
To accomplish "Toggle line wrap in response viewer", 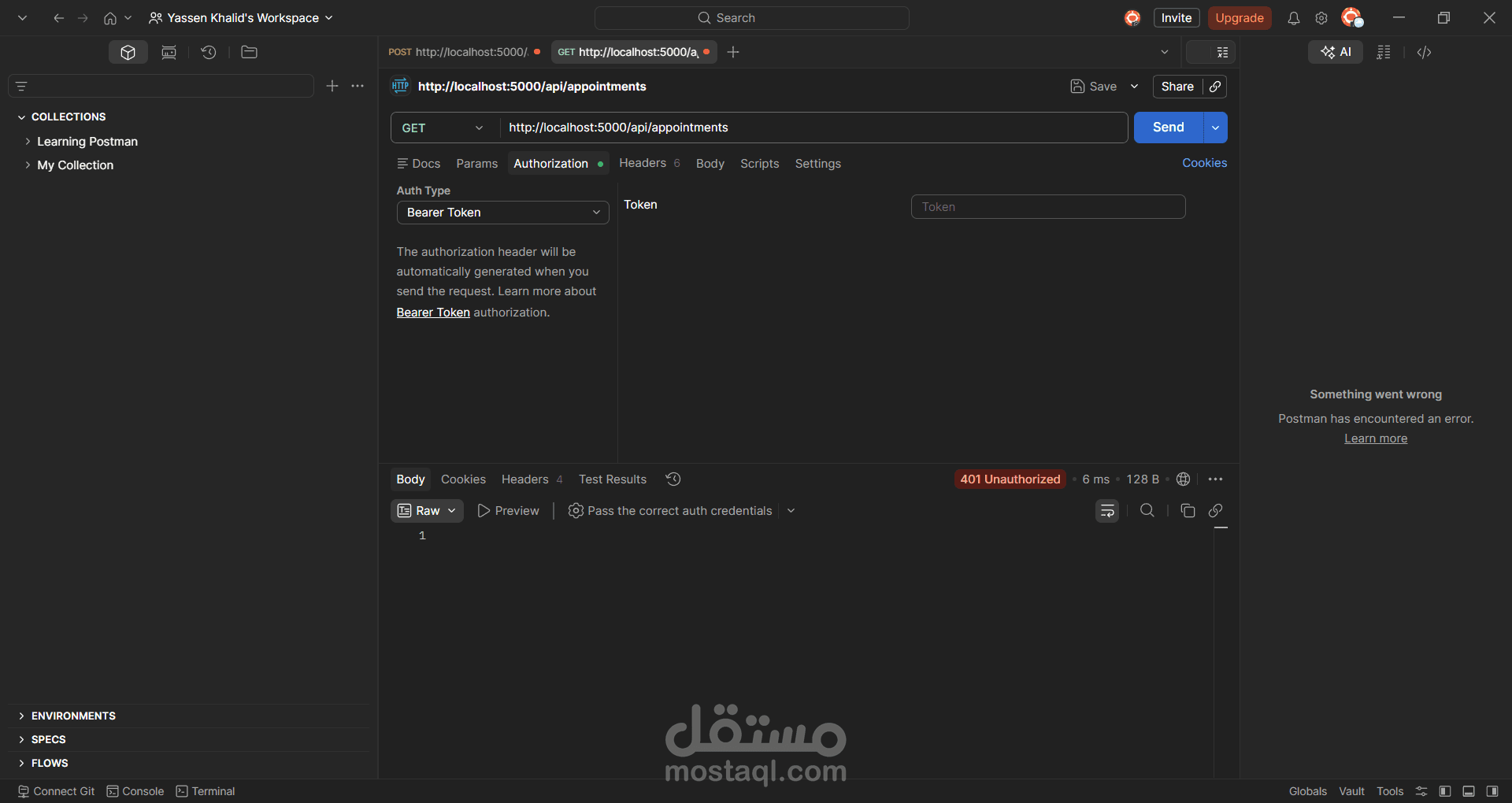I will point(1107,511).
